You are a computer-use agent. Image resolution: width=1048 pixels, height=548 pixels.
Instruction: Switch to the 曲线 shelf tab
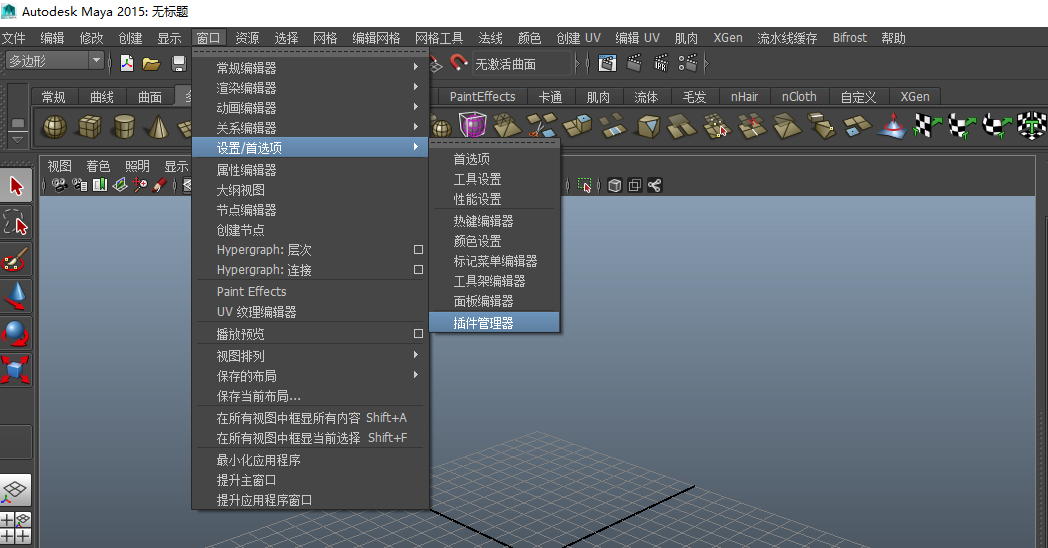tap(102, 97)
